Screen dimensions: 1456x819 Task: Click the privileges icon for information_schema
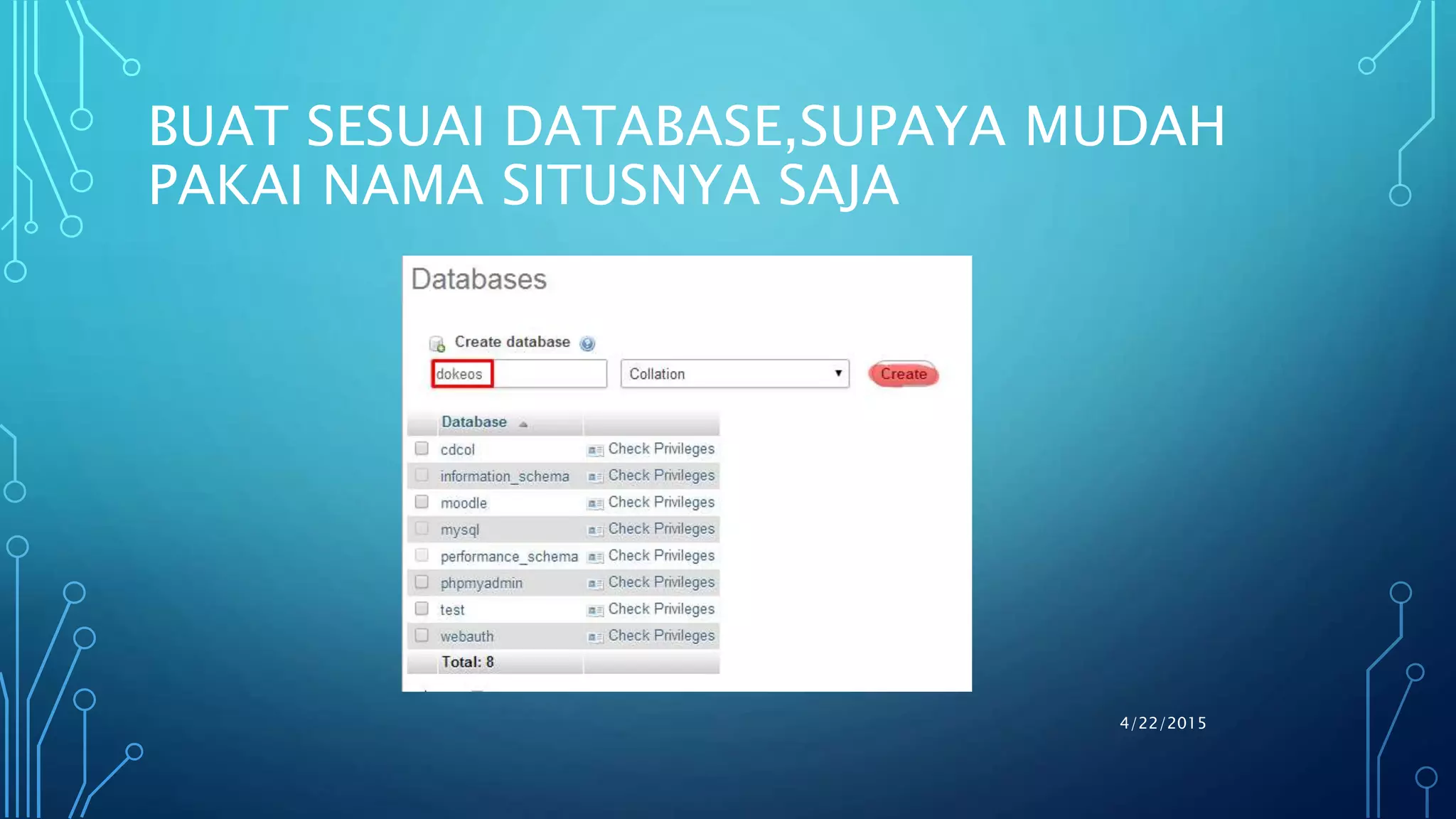595,477
